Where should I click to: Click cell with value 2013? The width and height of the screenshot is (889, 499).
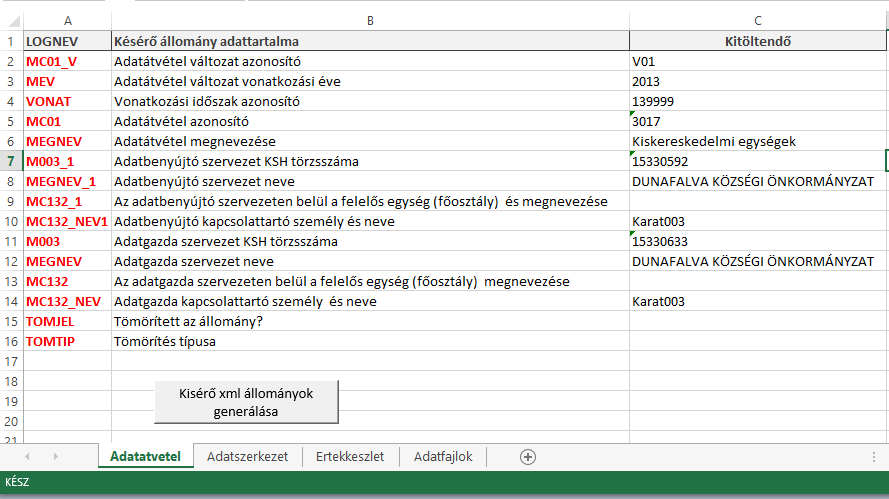(757, 82)
